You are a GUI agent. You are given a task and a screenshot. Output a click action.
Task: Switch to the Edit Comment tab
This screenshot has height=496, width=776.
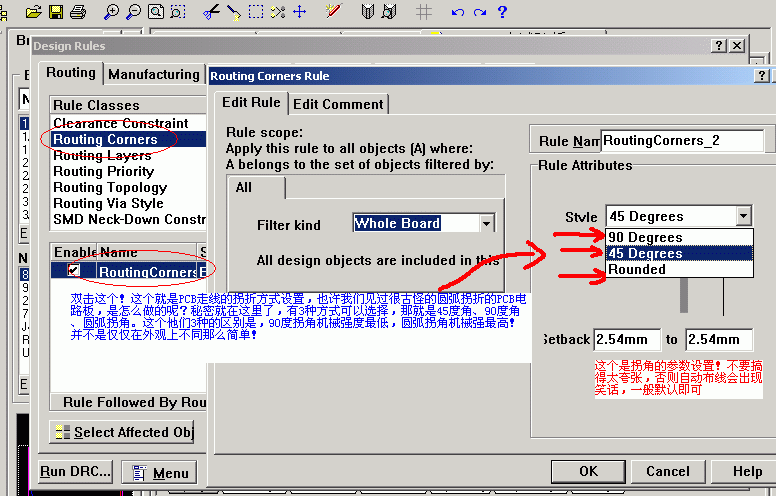click(338, 104)
